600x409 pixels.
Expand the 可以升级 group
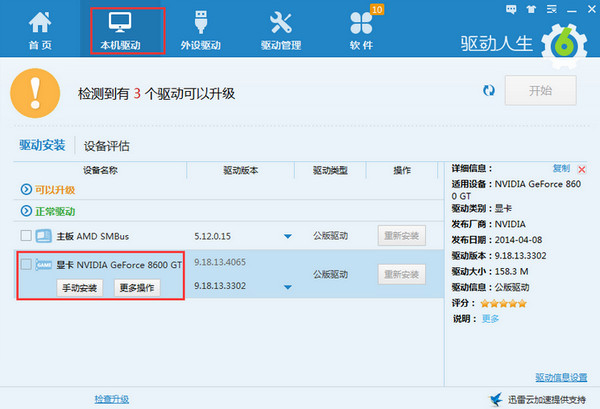coord(26,189)
